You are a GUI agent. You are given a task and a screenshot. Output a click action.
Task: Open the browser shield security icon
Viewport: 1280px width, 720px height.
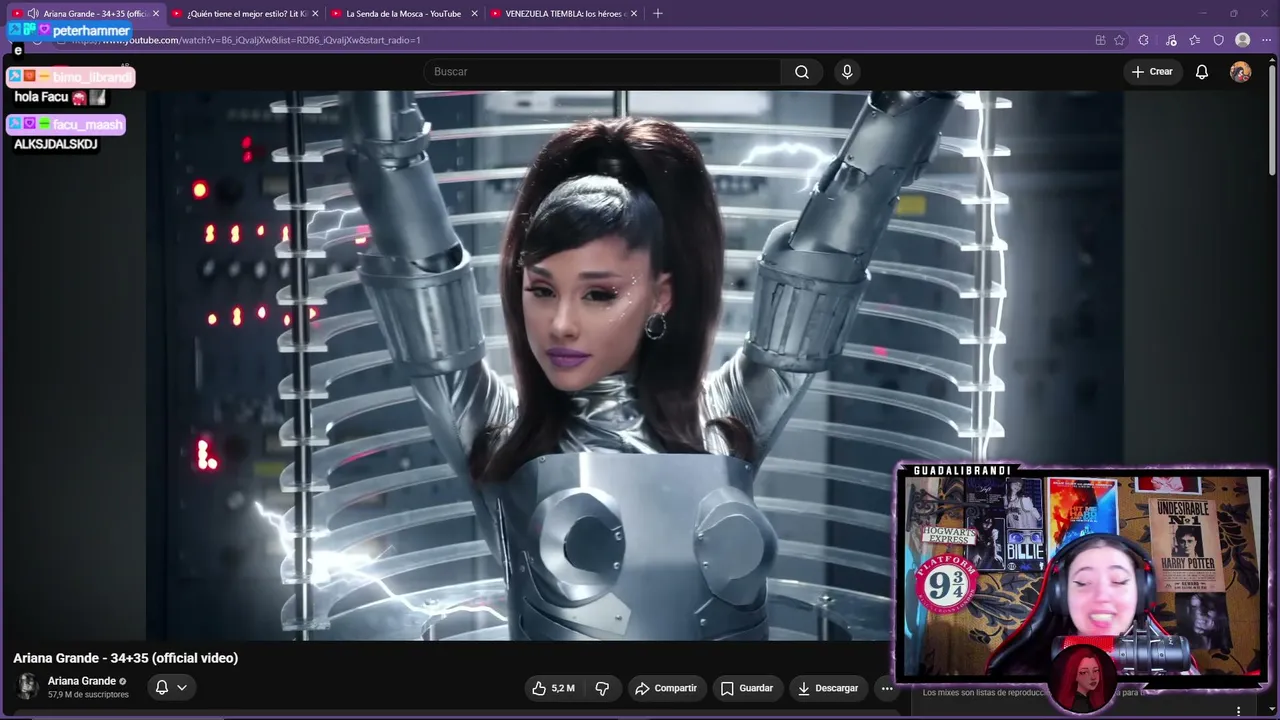[1218, 40]
